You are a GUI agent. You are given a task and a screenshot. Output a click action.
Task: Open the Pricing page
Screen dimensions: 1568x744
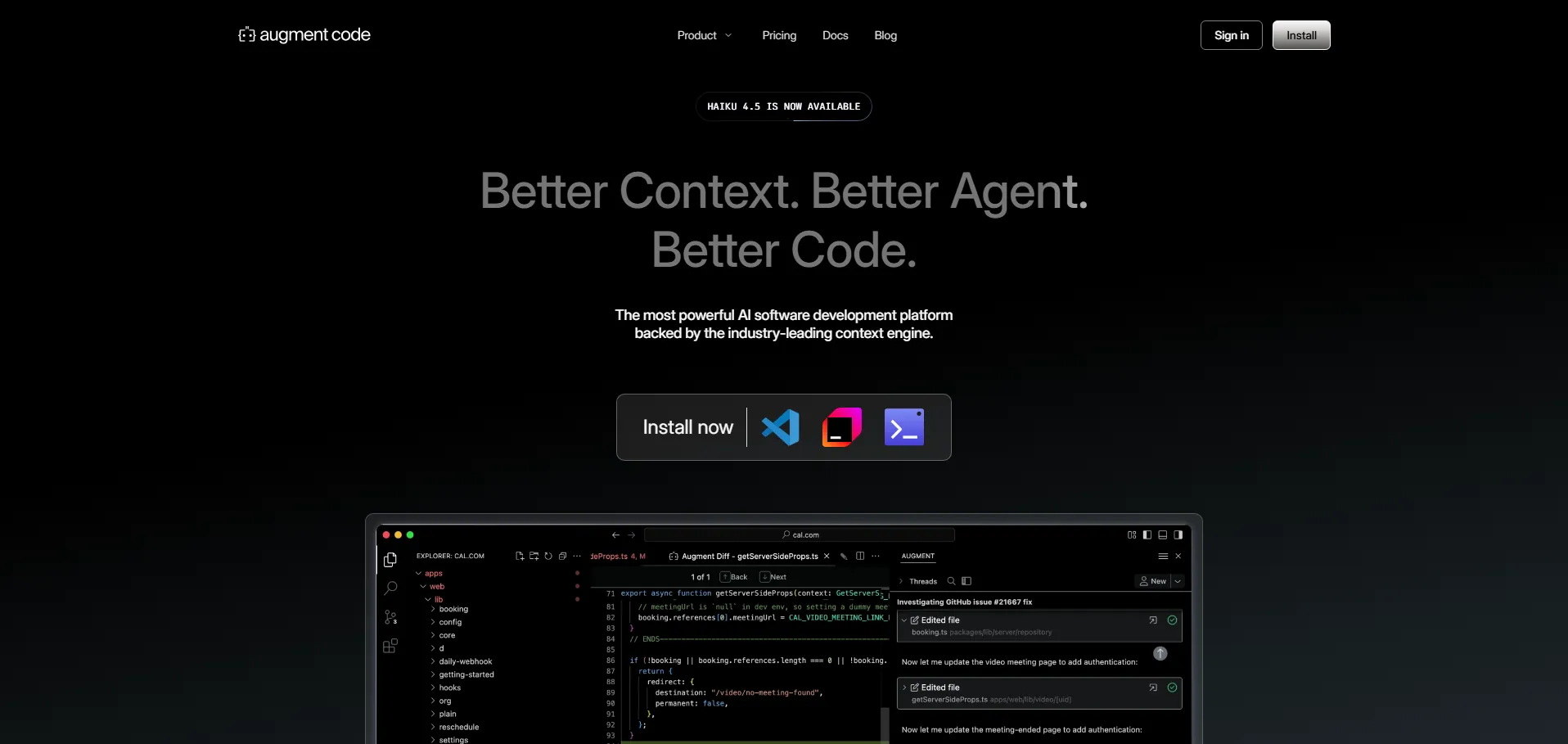[778, 35]
